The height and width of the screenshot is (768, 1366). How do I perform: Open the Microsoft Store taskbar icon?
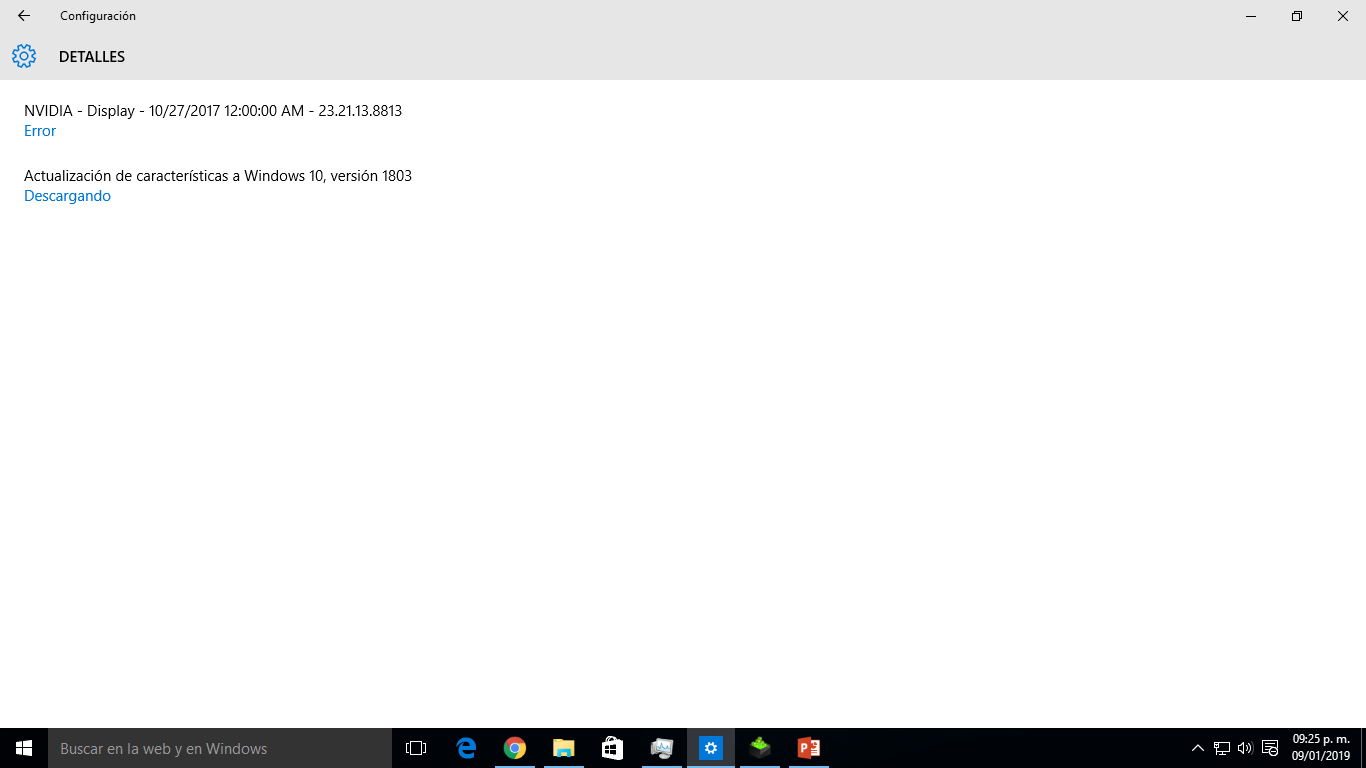[613, 748]
